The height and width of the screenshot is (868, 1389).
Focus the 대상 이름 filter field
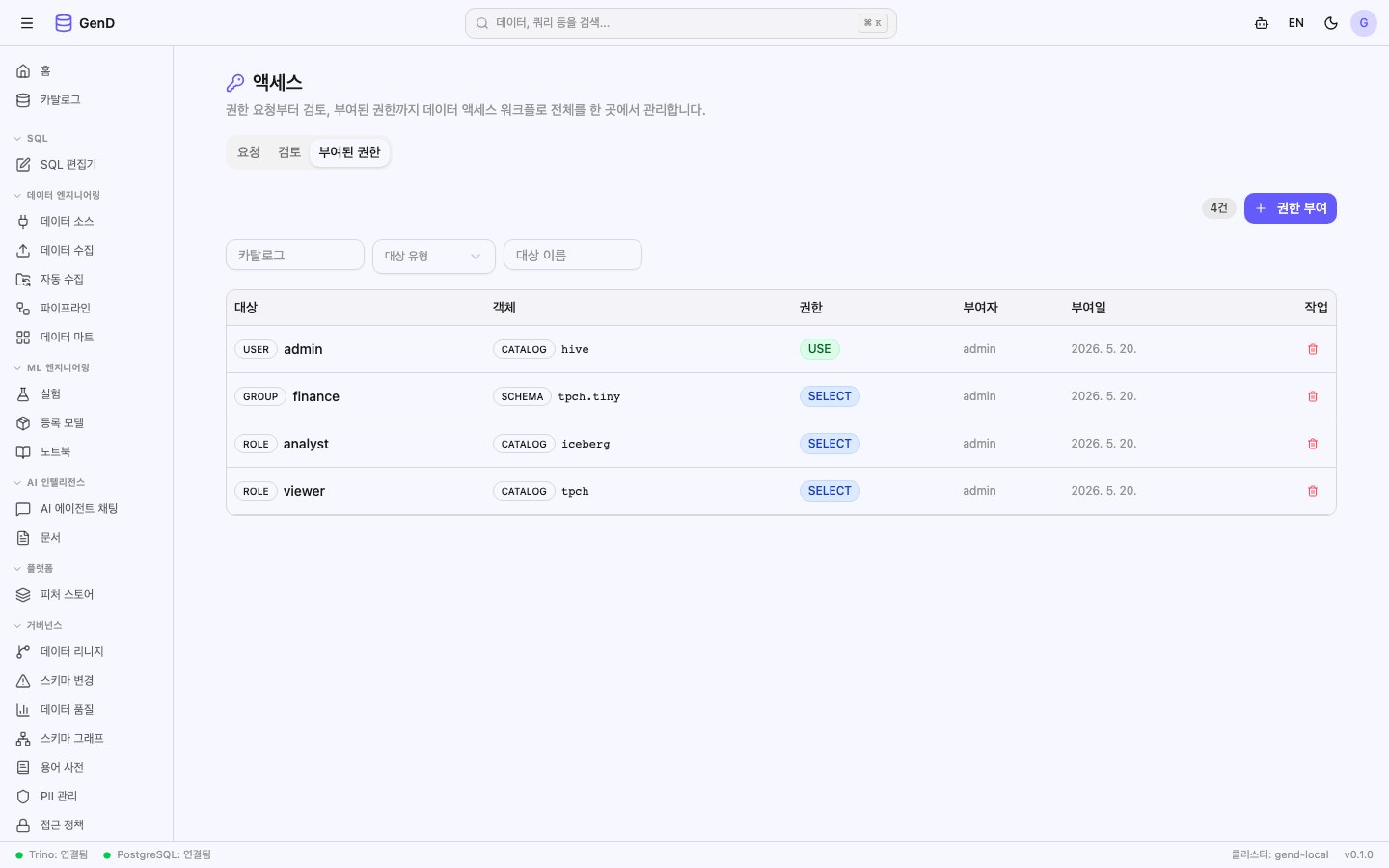573,256
